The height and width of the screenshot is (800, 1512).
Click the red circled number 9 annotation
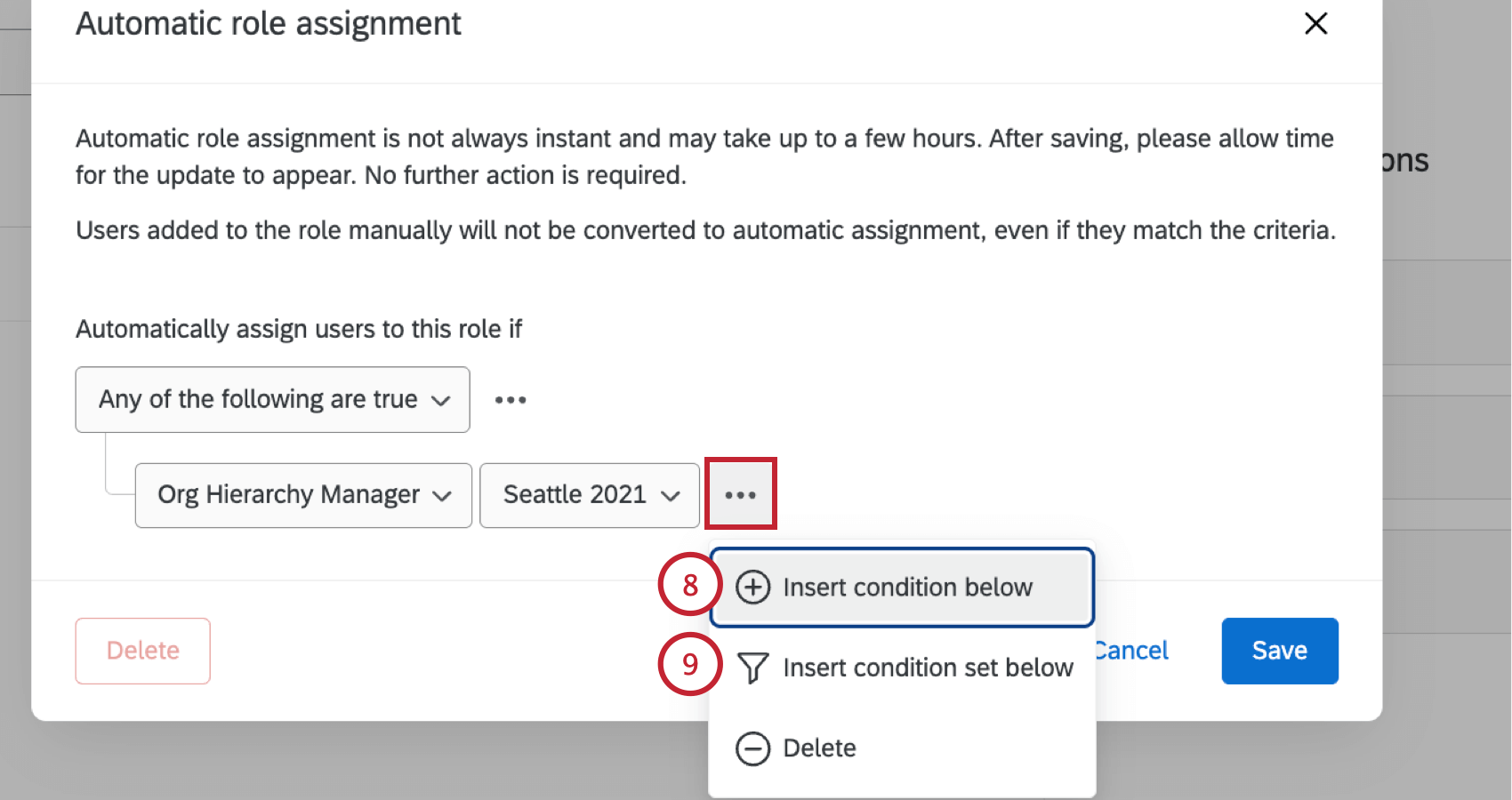tap(689, 664)
